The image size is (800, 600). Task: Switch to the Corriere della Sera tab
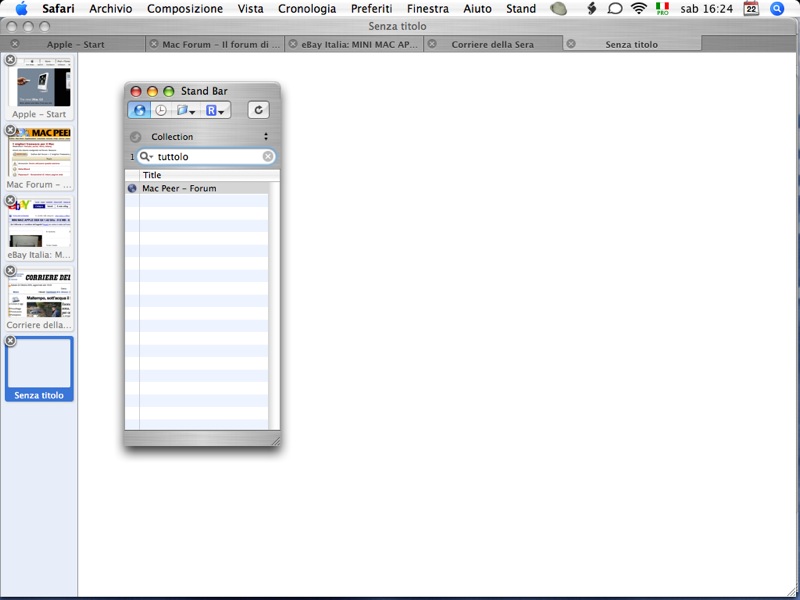click(492, 44)
